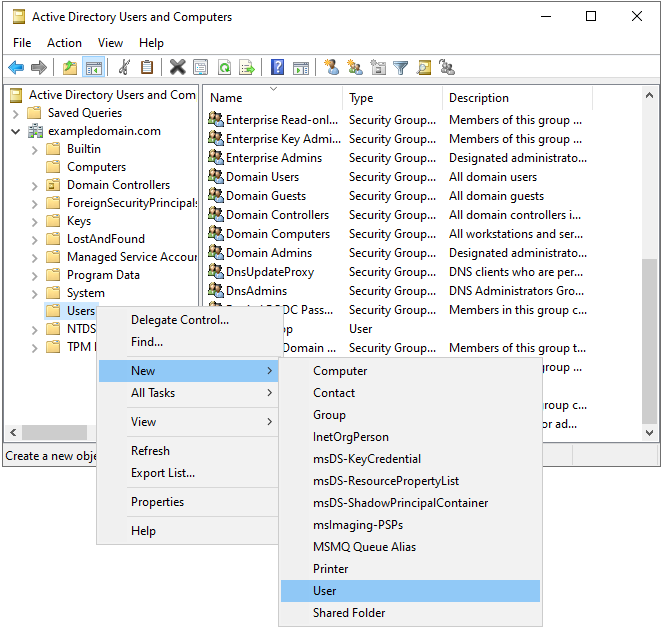Select the Computers container in tree
Viewport: 662px width, 629px height.
click(96, 167)
